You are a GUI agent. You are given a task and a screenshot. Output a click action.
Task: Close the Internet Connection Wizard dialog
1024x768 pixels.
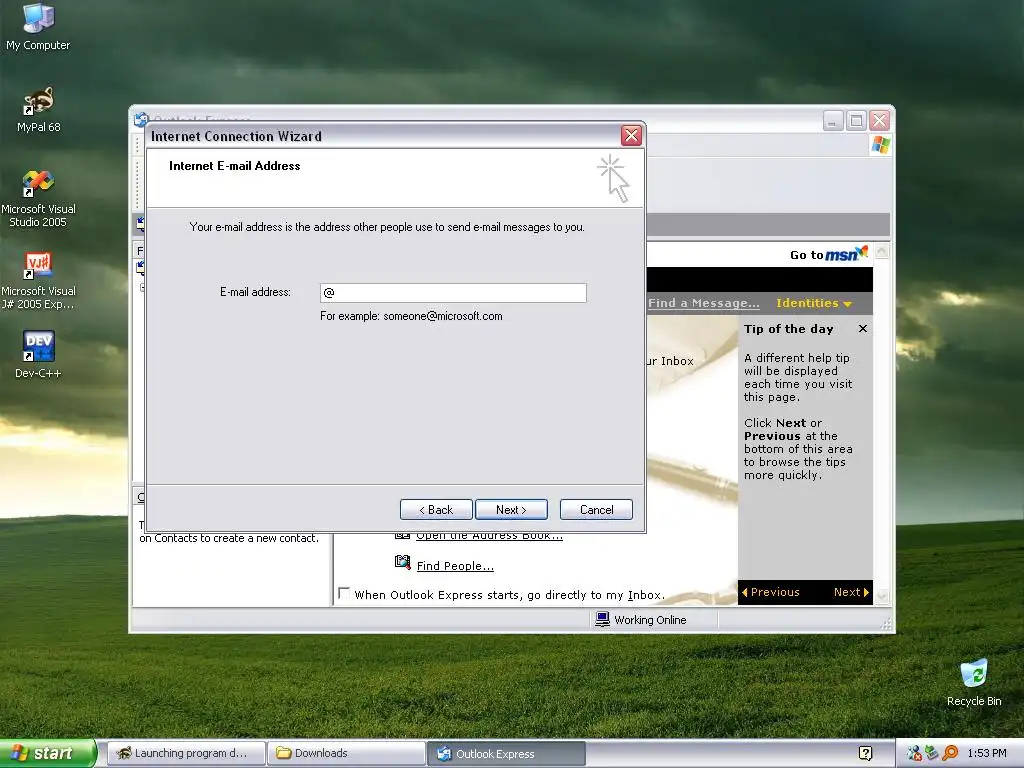(x=631, y=136)
